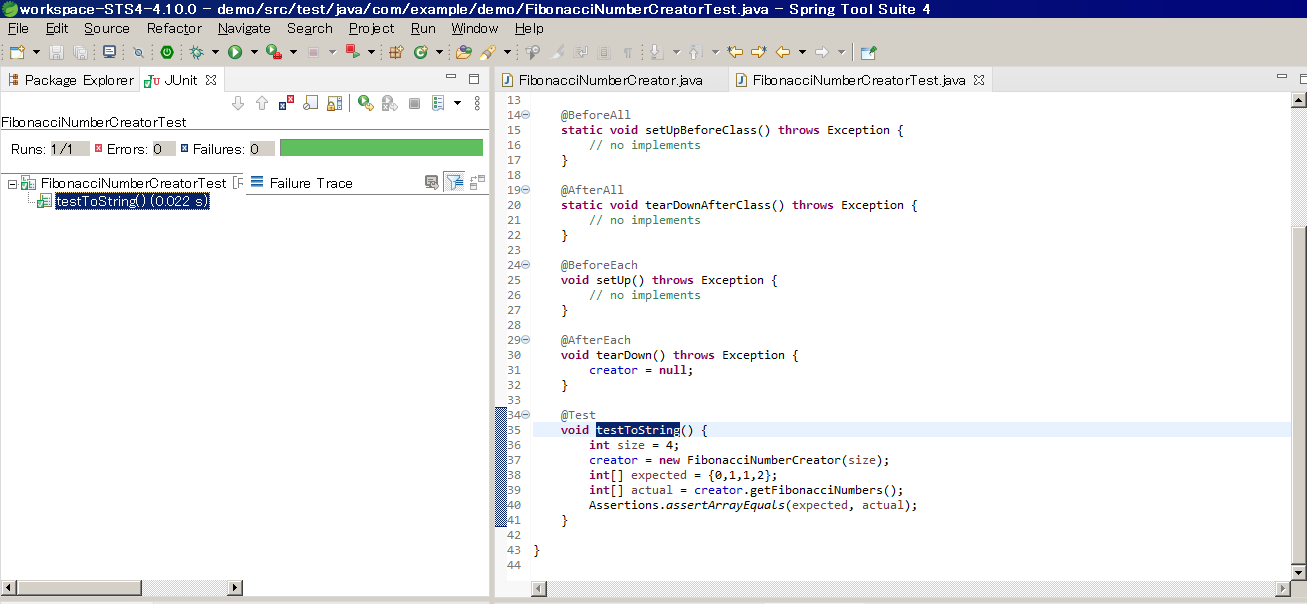The width and height of the screenshot is (1307, 604).
Task: Stop the JUnit test run
Action: click(x=416, y=103)
